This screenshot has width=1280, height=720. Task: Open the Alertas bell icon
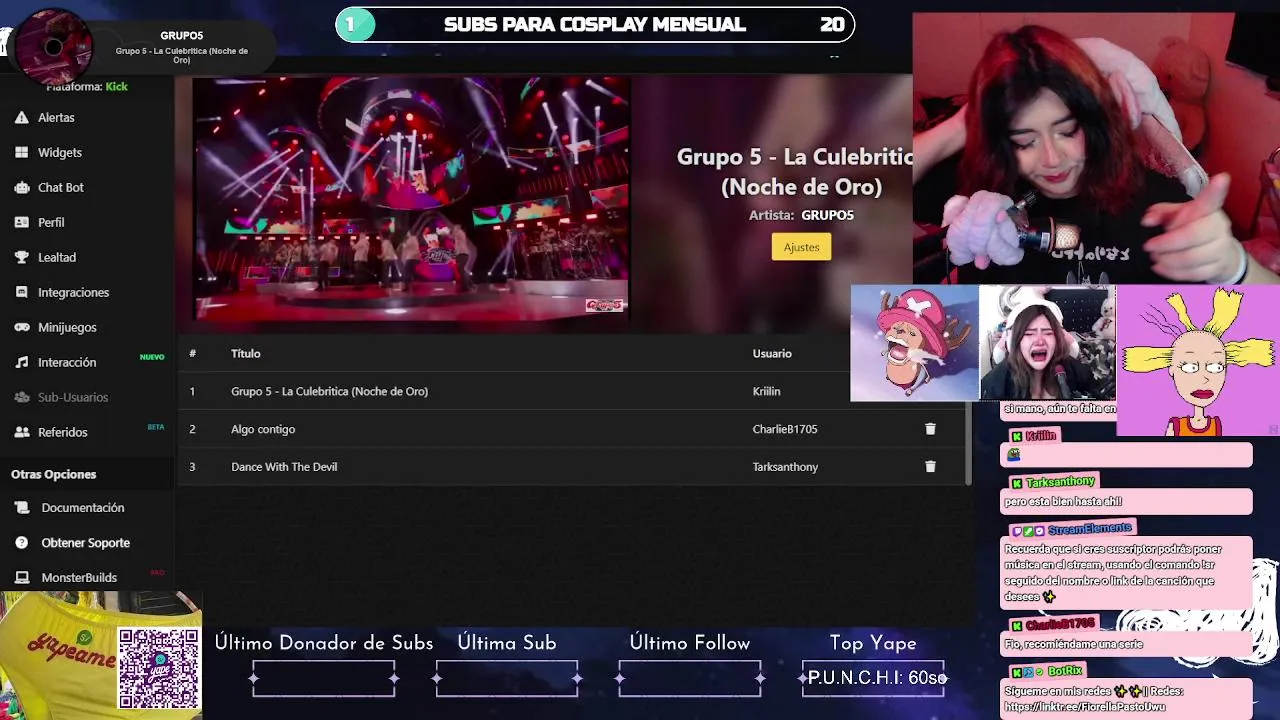tap(21, 118)
